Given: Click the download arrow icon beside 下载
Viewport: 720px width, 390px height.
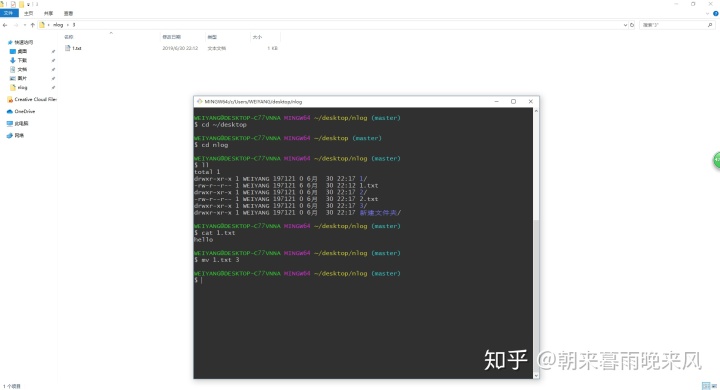Looking at the screenshot, I should pyautogui.click(x=13, y=60).
